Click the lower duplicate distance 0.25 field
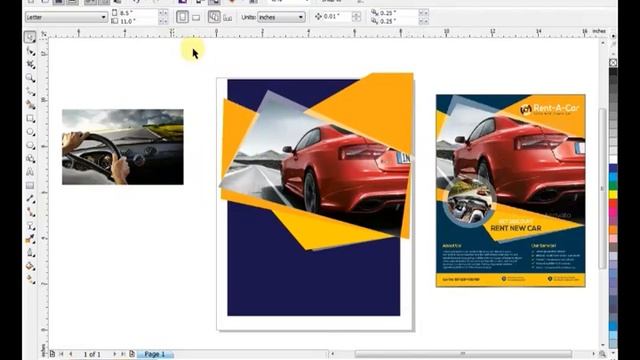This screenshot has width=640, height=360. pyautogui.click(x=399, y=21)
